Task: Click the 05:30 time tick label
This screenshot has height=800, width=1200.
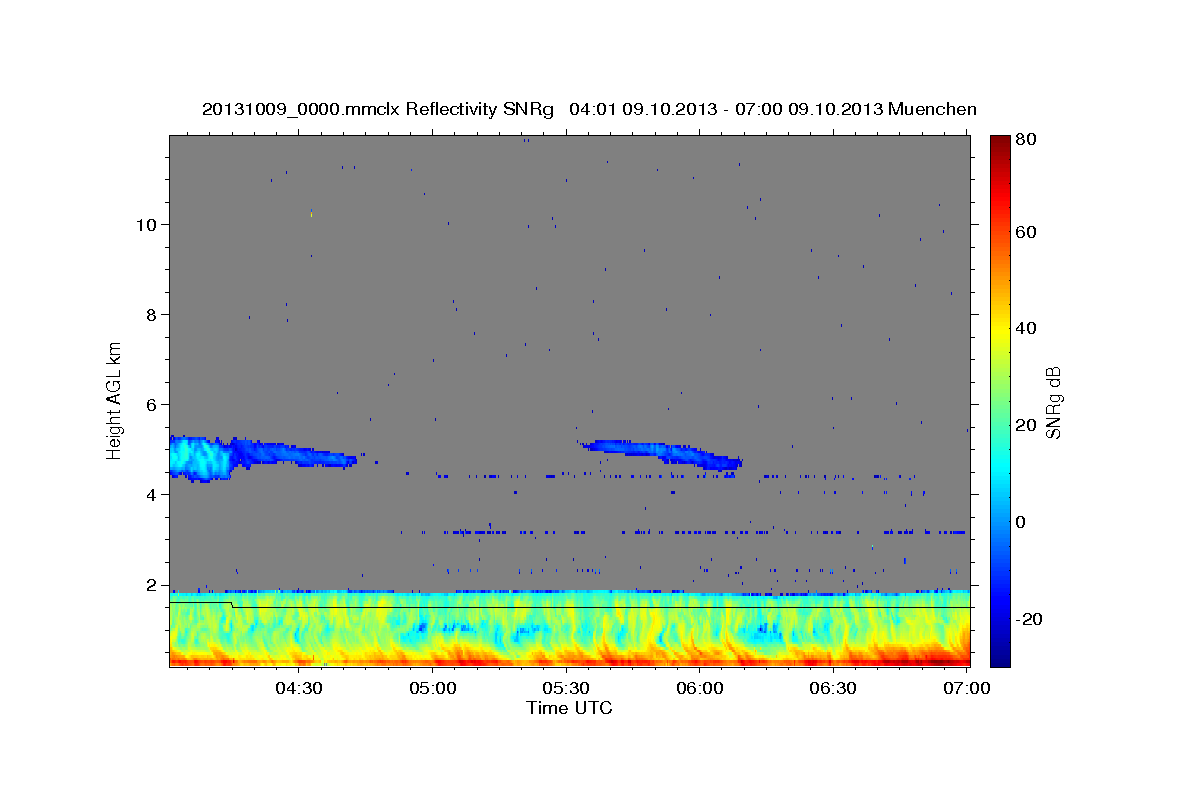Action: tap(566, 688)
